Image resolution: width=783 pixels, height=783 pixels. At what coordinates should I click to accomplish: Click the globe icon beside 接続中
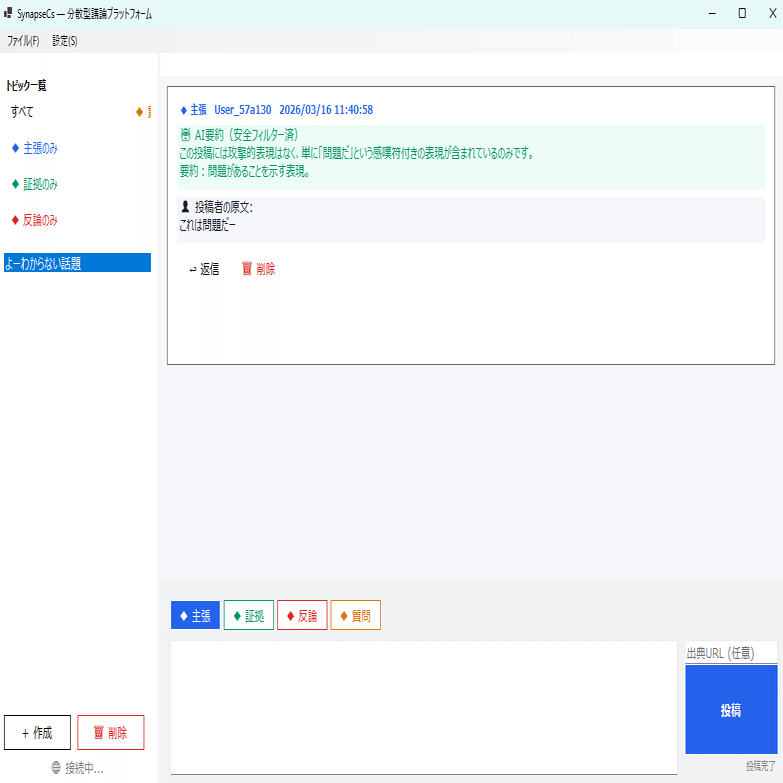point(56,767)
